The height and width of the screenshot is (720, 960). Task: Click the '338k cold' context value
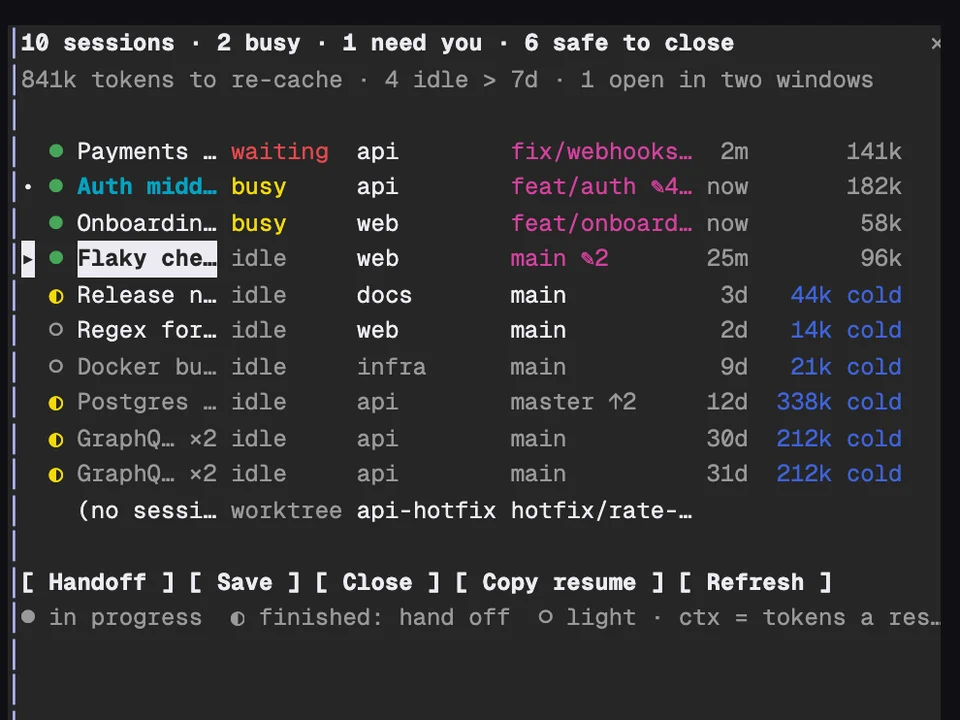click(839, 402)
